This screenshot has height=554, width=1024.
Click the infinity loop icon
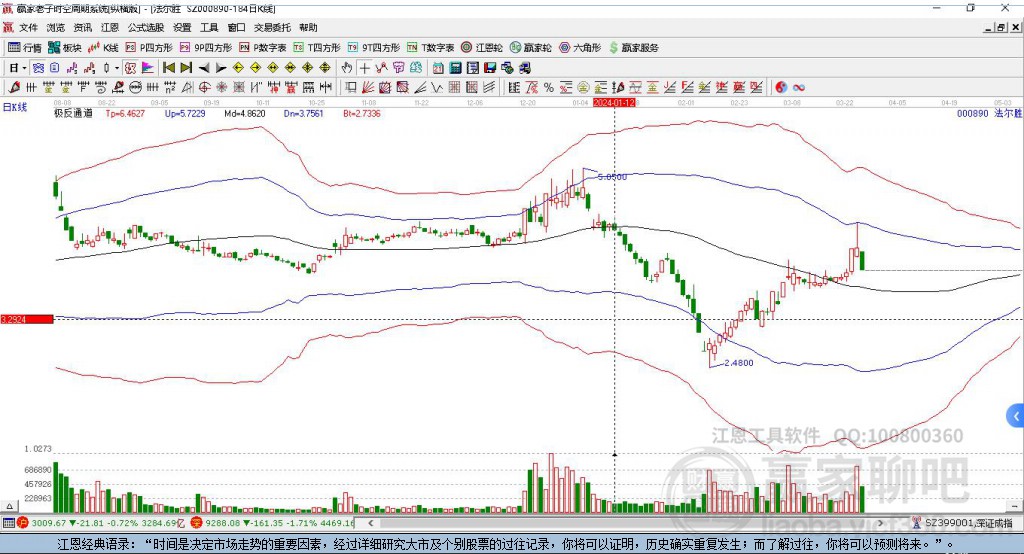799,88
